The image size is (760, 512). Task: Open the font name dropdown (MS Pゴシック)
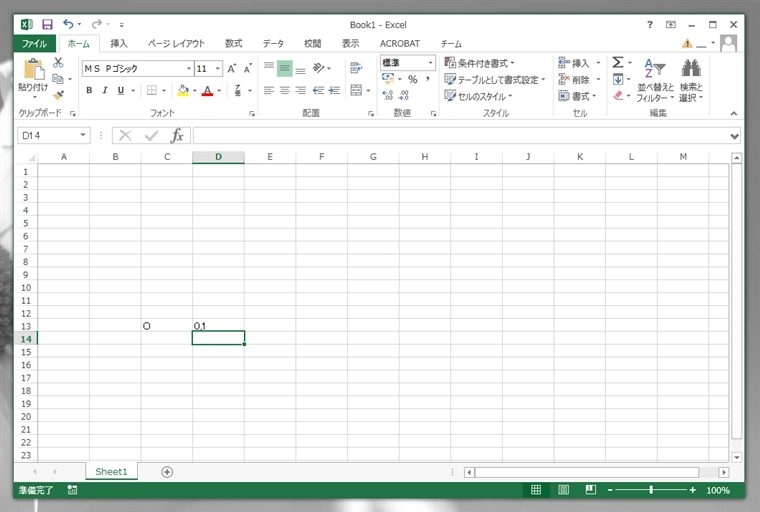(189, 68)
